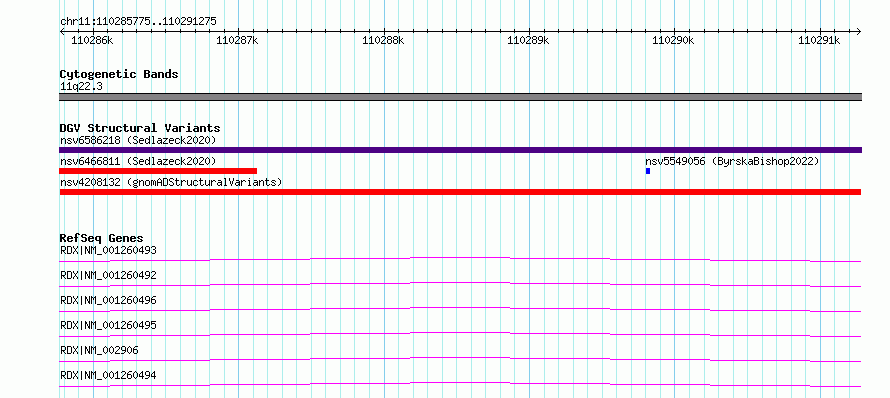Click the small blue nsv5549056 variant marker
This screenshot has height=398, width=890.
coord(648,171)
